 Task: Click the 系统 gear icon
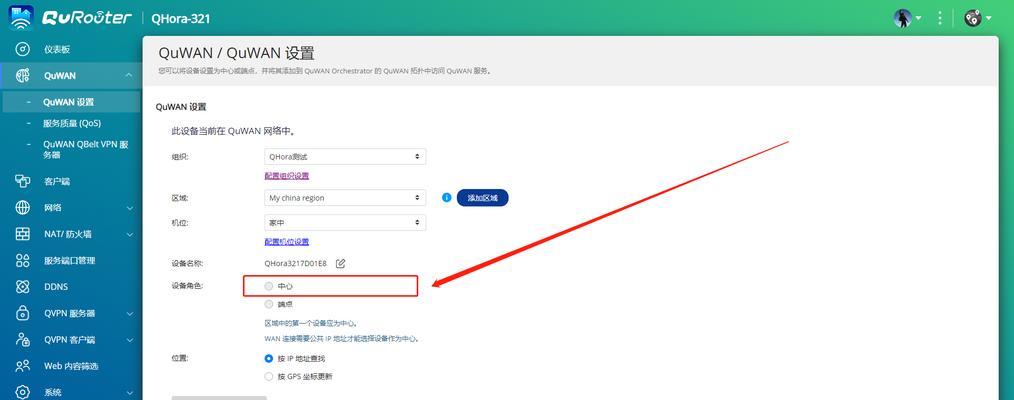[x=23, y=392]
